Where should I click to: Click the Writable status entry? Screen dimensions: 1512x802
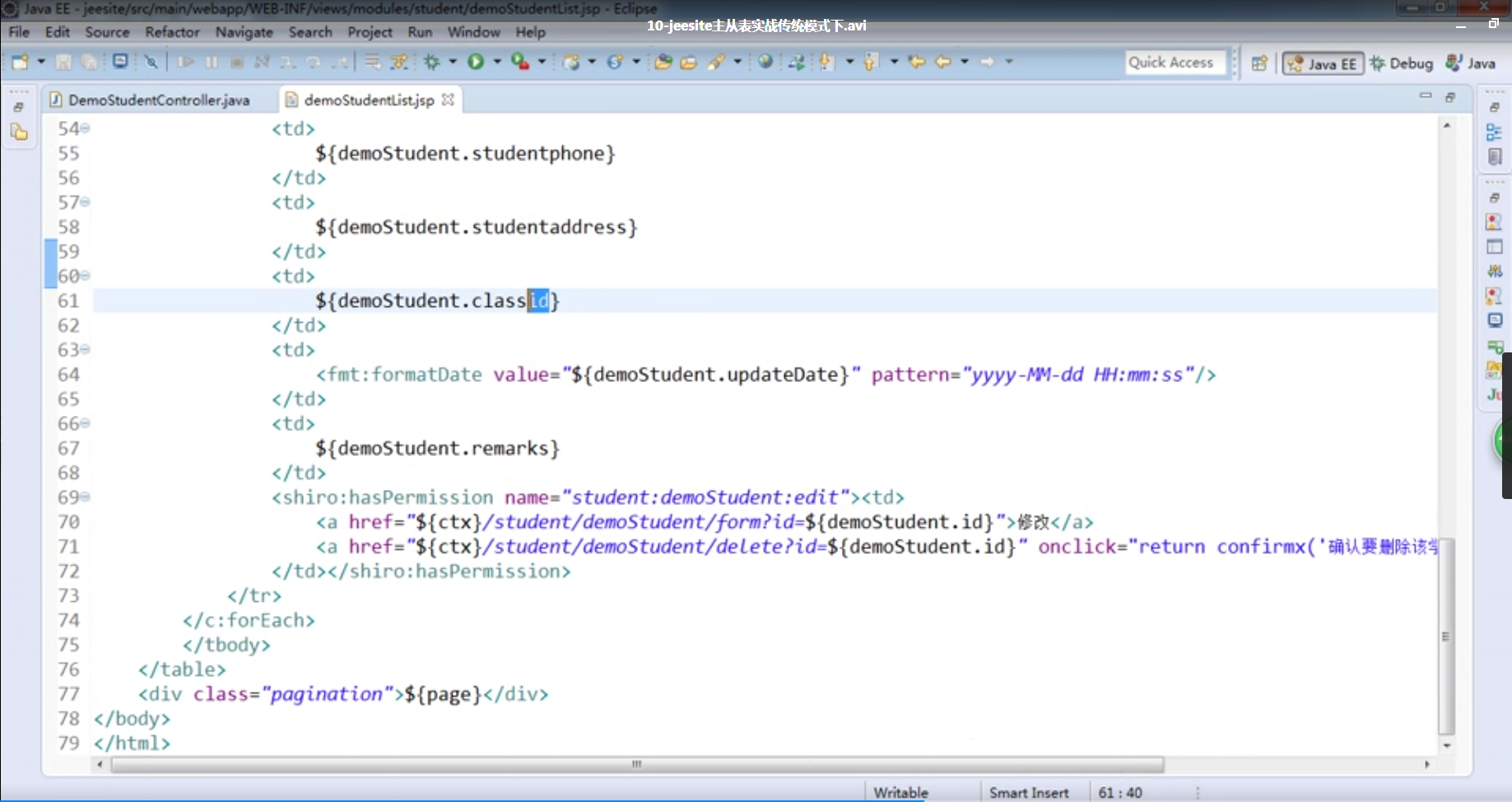tap(901, 792)
